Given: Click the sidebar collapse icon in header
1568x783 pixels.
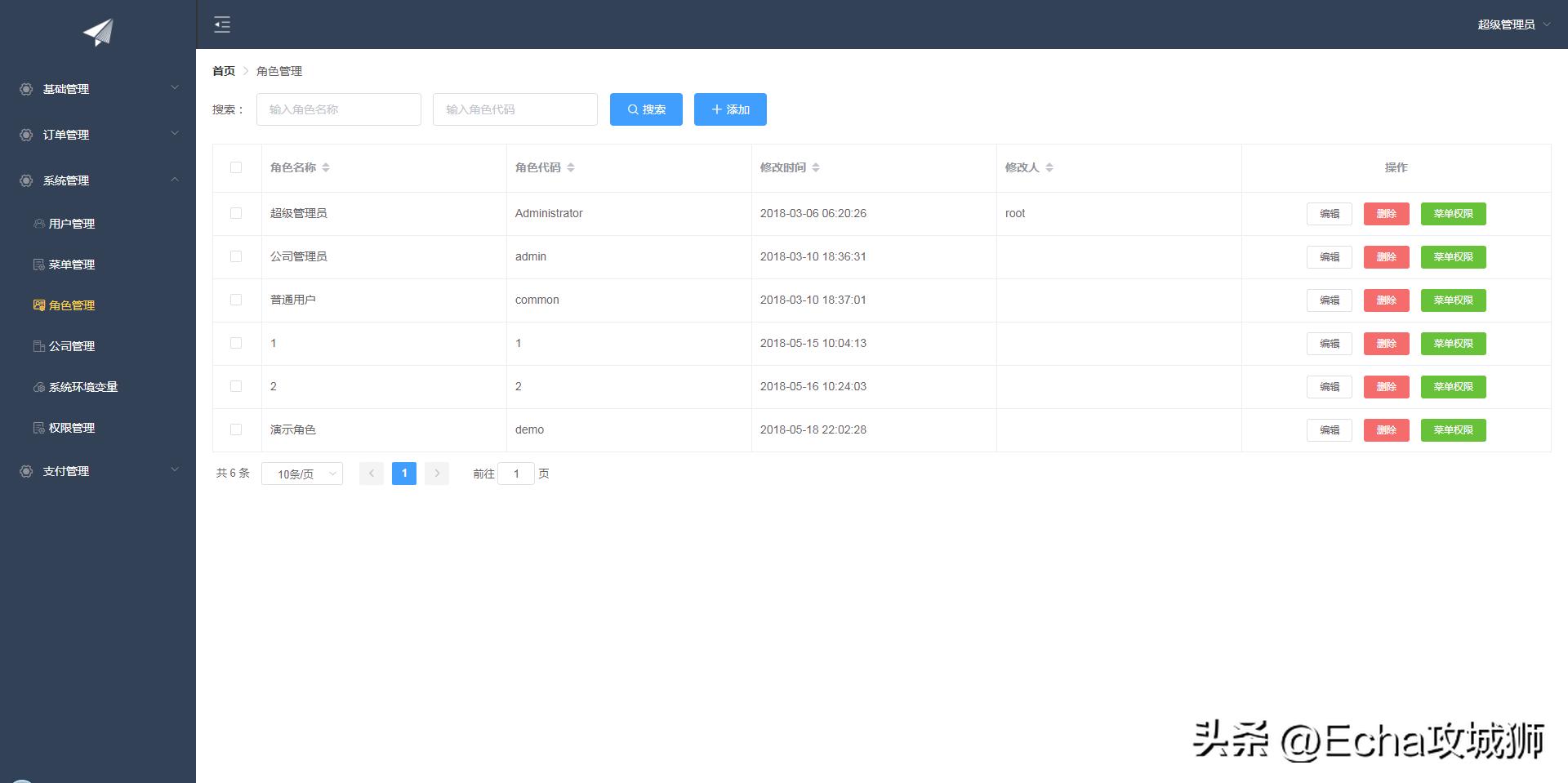Looking at the screenshot, I should tap(222, 24).
